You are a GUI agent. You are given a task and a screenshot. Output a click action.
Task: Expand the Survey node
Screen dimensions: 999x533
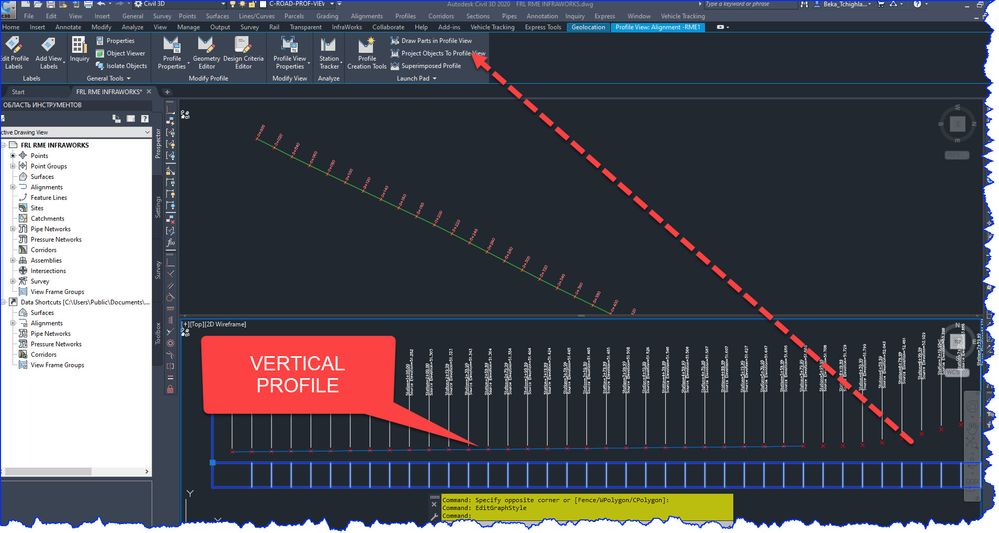coord(13,281)
